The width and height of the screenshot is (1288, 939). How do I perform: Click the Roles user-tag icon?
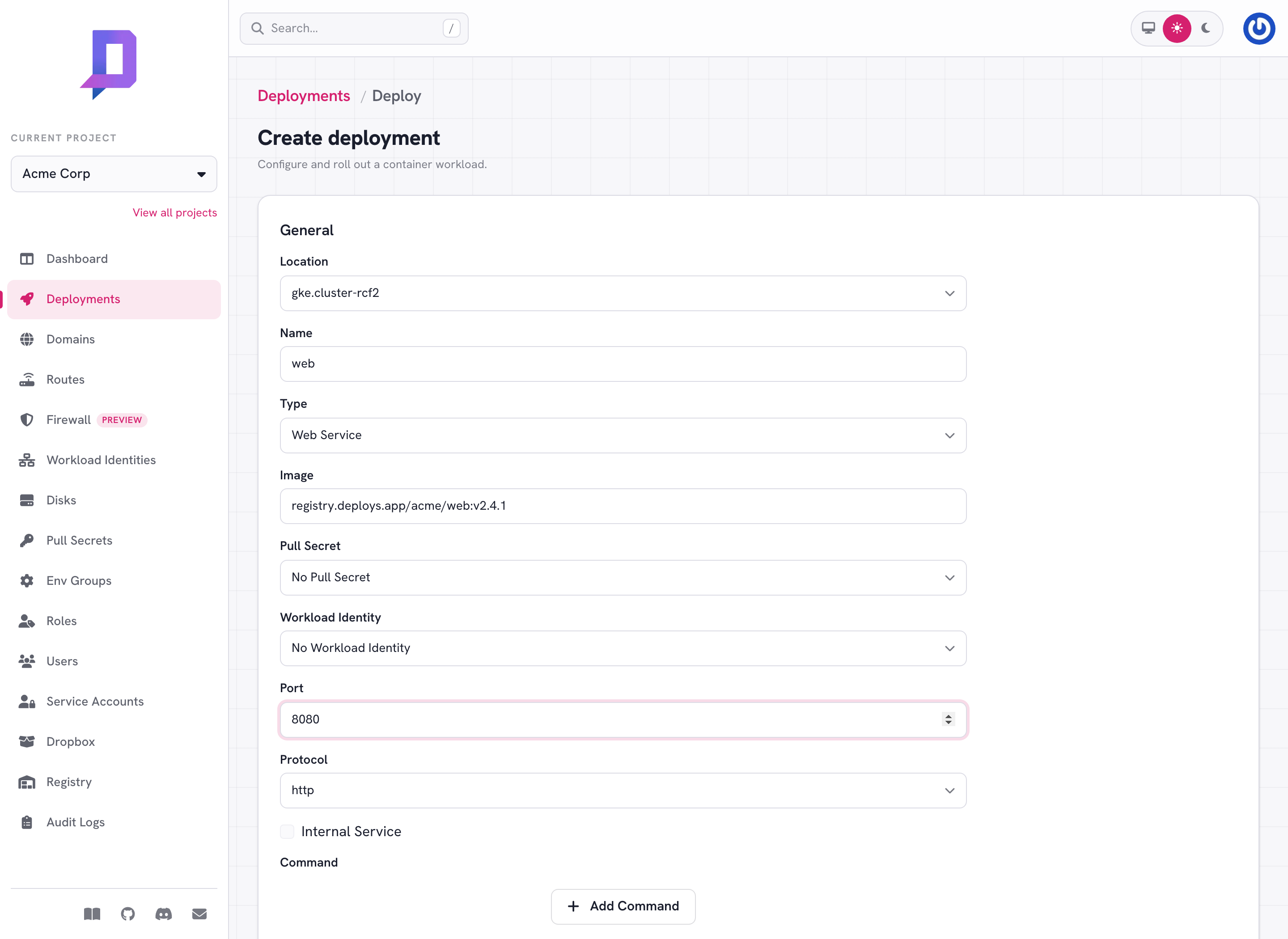point(27,621)
